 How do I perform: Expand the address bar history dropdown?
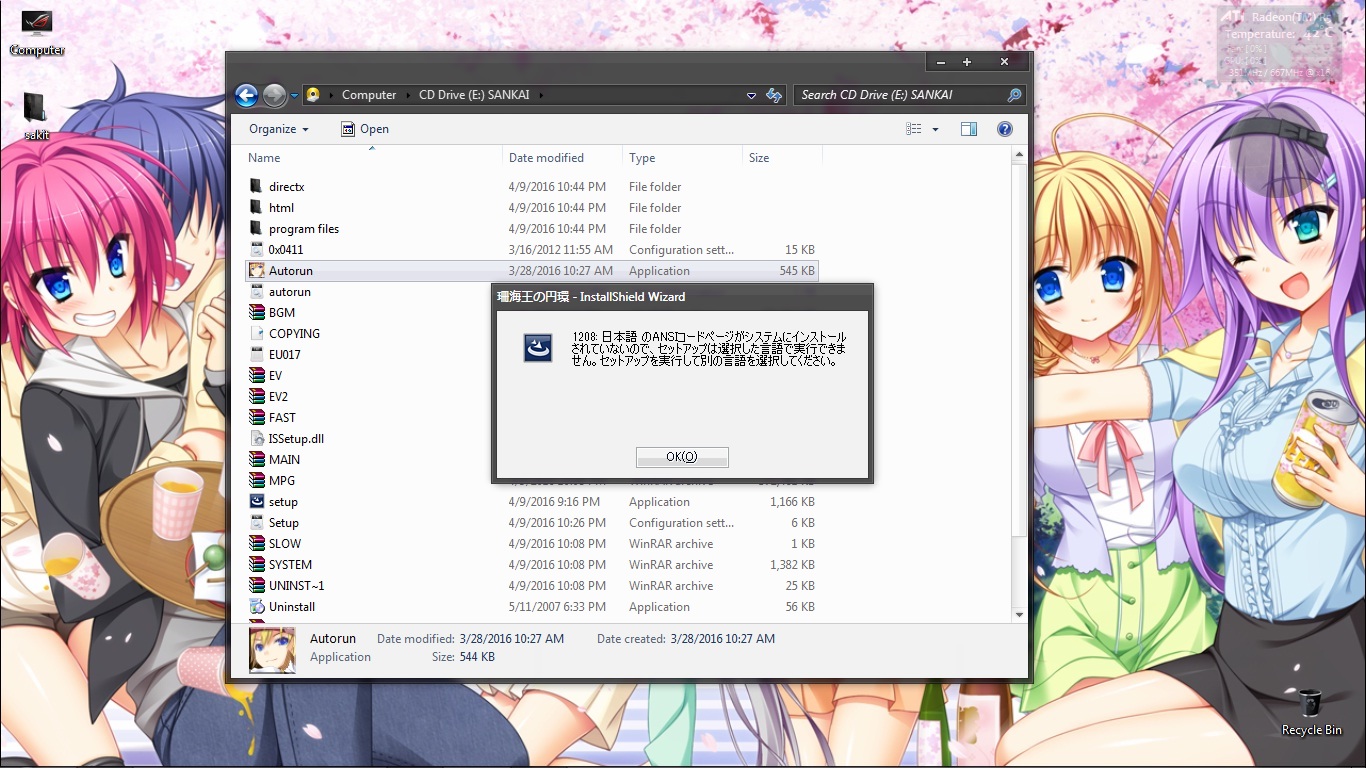tap(751, 95)
